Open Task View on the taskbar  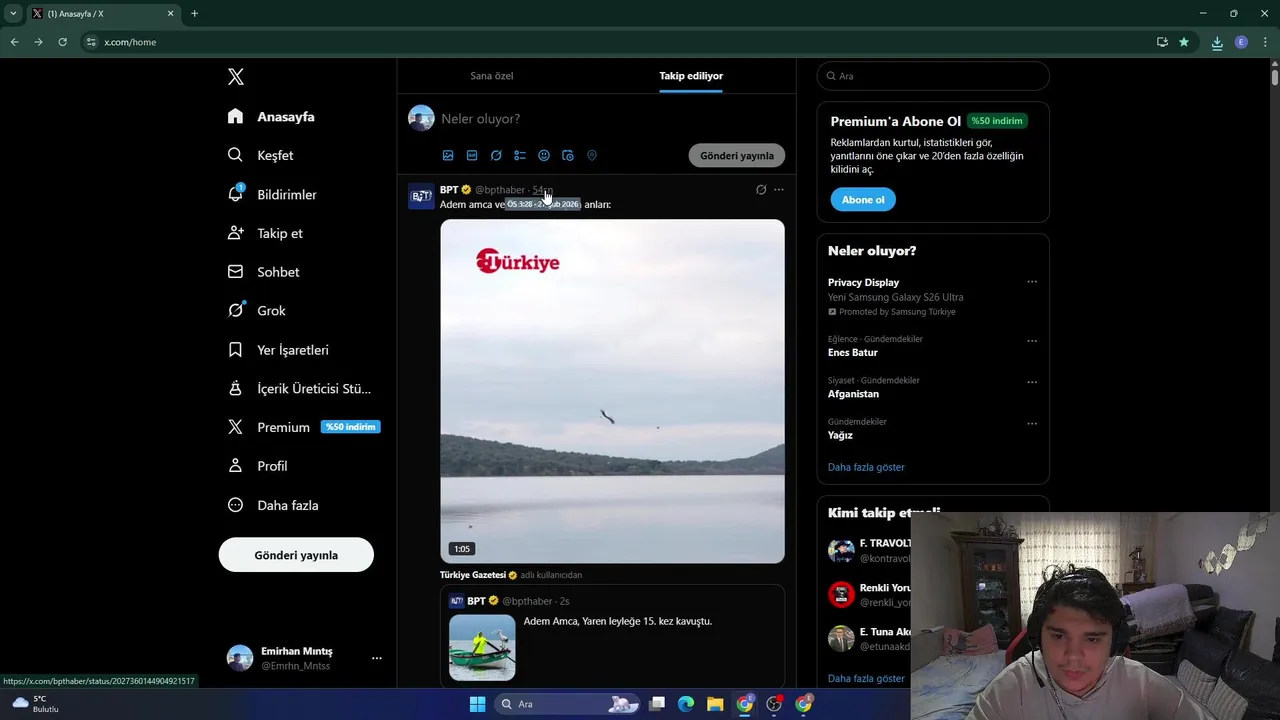(657, 704)
